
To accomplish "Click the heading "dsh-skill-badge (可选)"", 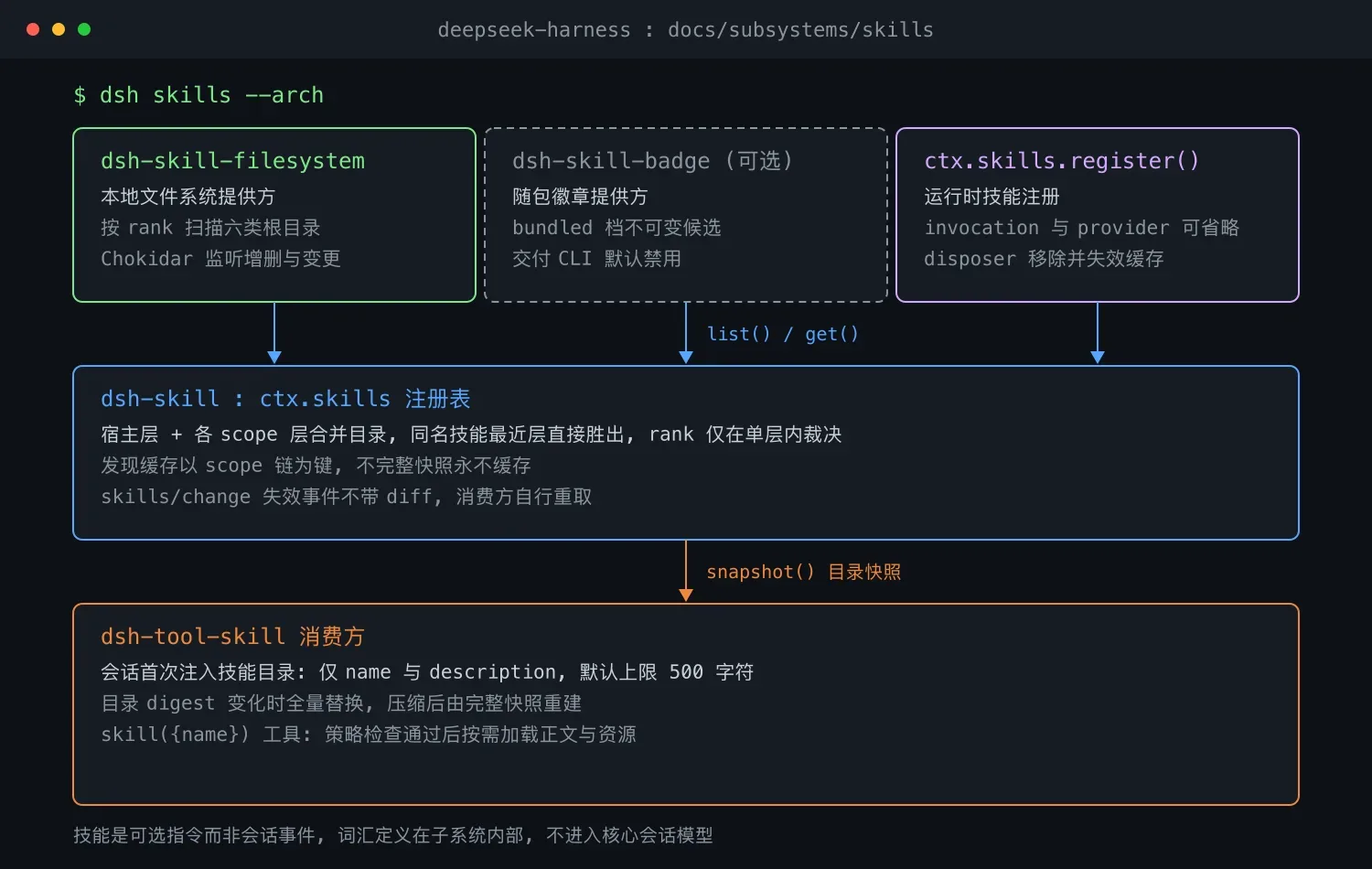I will click(x=653, y=161).
